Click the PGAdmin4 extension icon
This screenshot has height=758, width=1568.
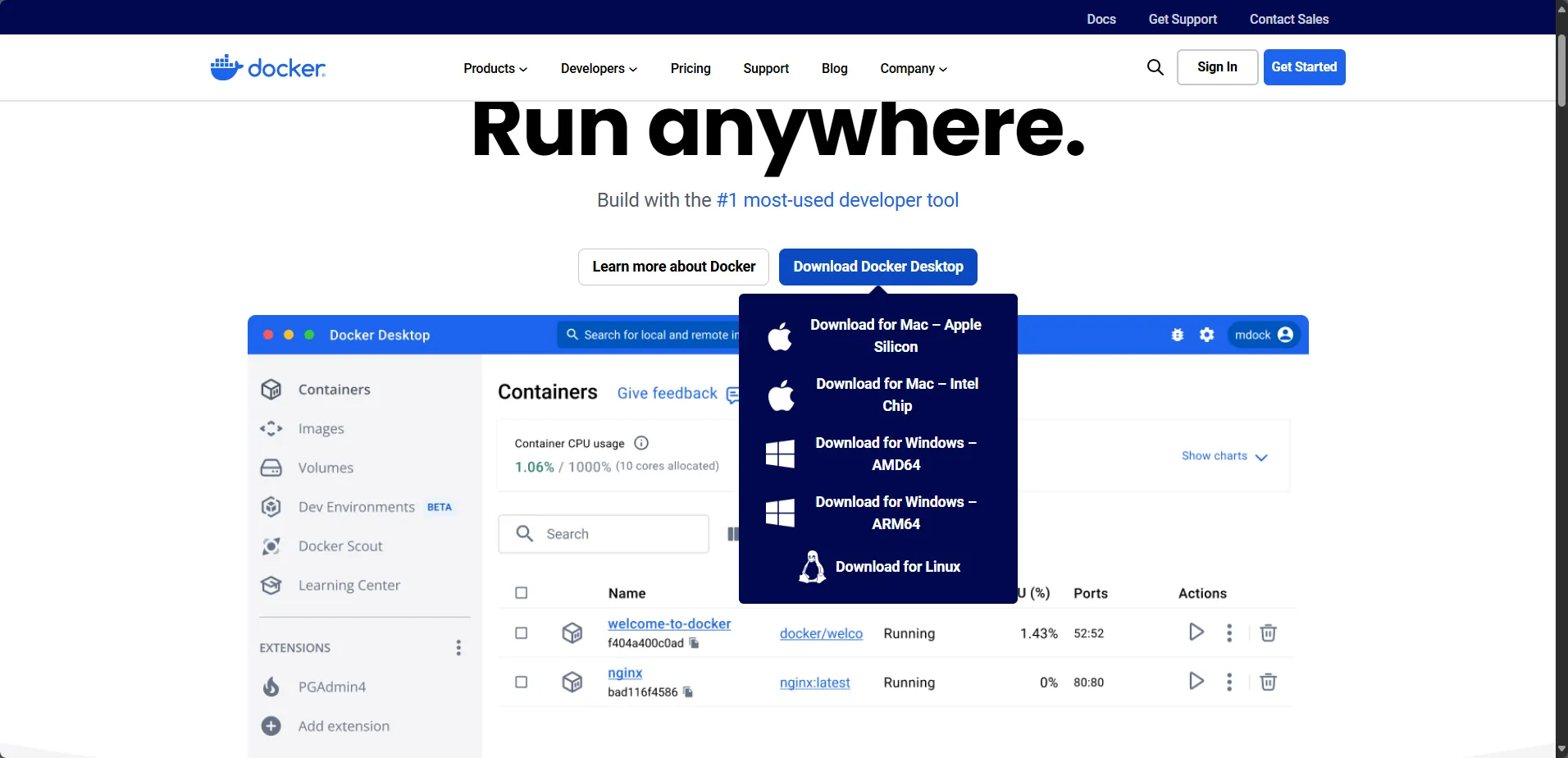point(271,687)
